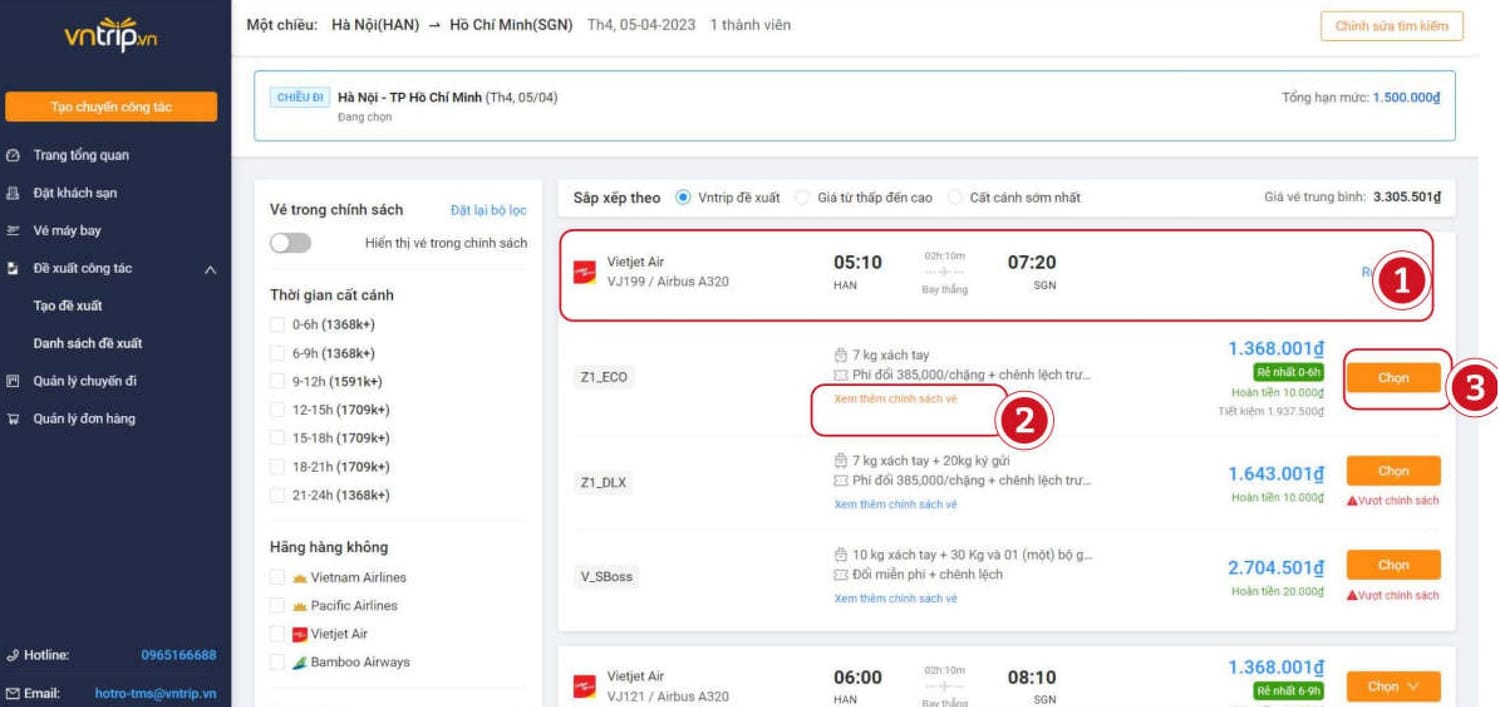Open Vé máy bay in sidebar
This screenshot has width=1500, height=707.
tap(67, 231)
